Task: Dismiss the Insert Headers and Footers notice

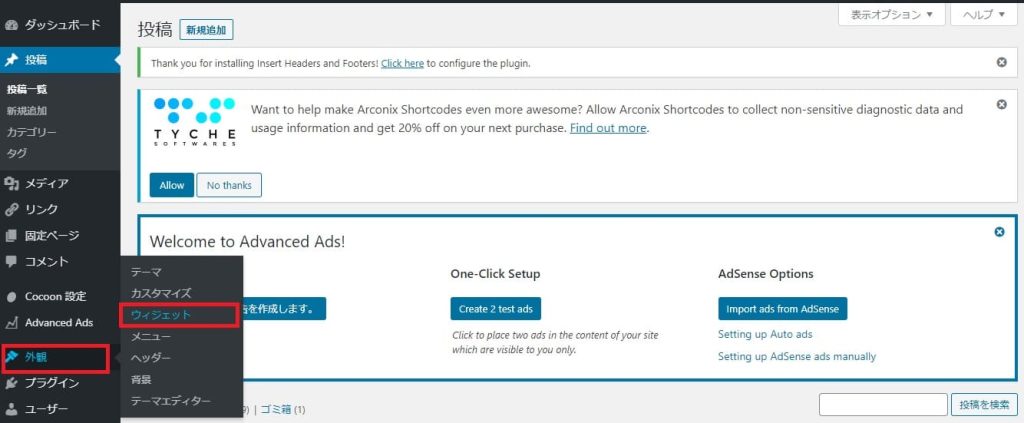Action: pyautogui.click(x=1001, y=63)
